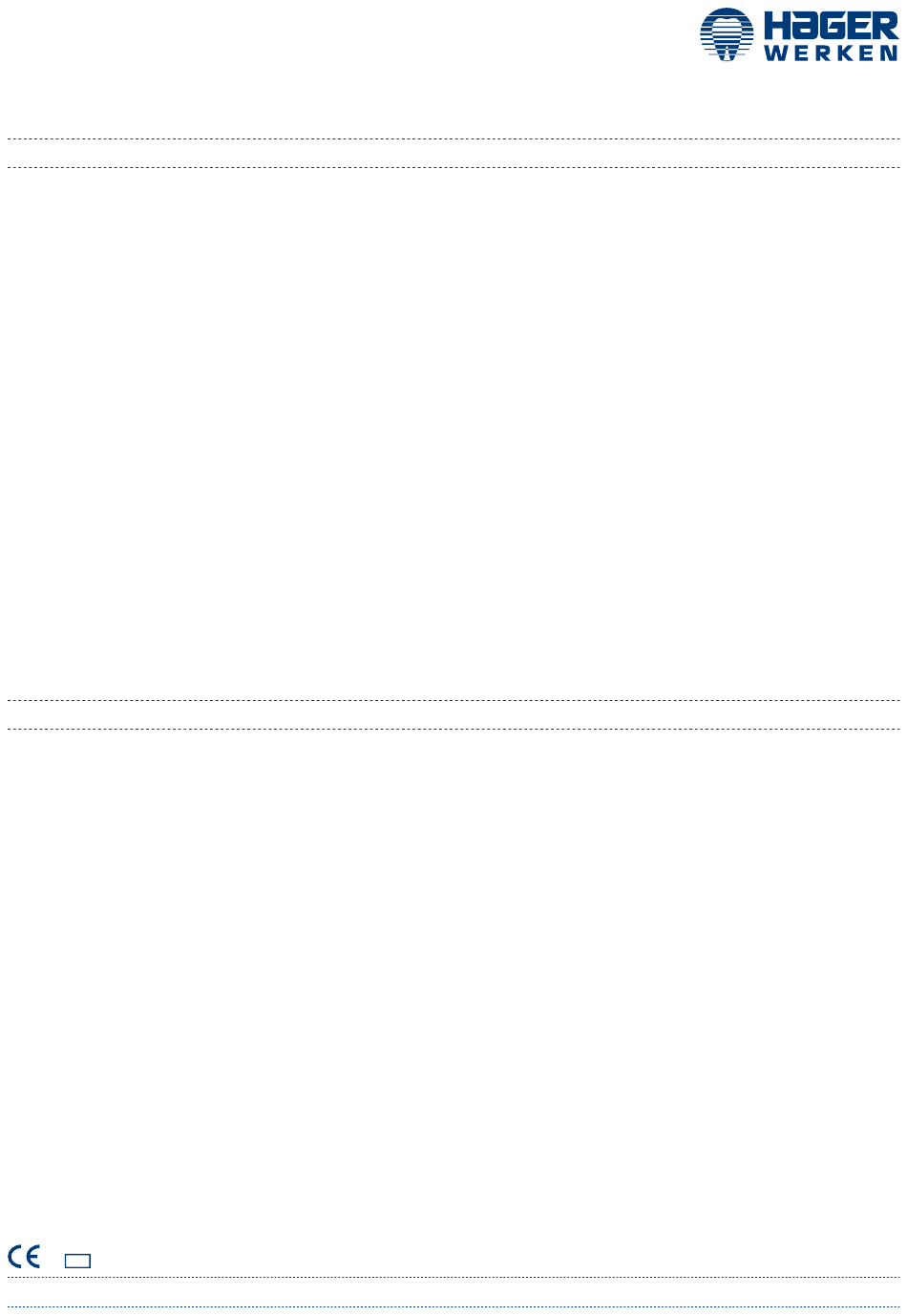This screenshot has width=907, height=1316.
Task: Click the letter W in WERKEN
Action: [x=775, y=54]
